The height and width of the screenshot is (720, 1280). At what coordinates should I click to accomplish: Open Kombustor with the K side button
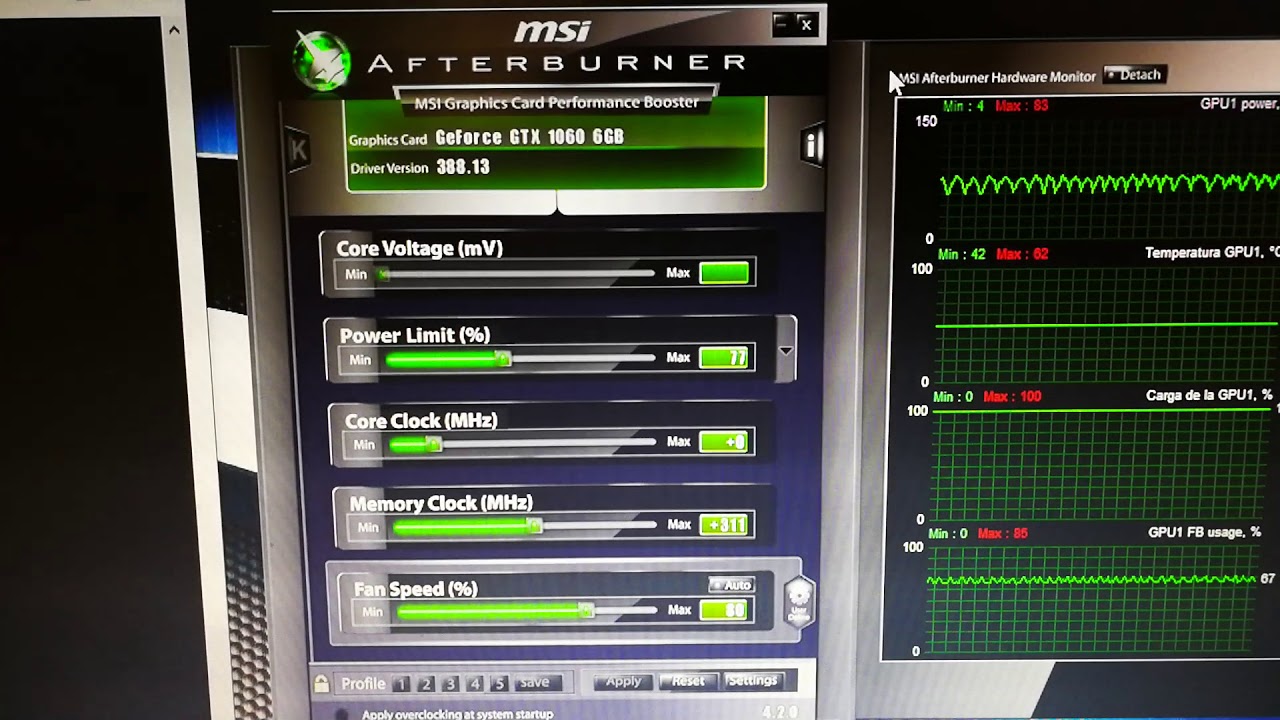tap(297, 150)
